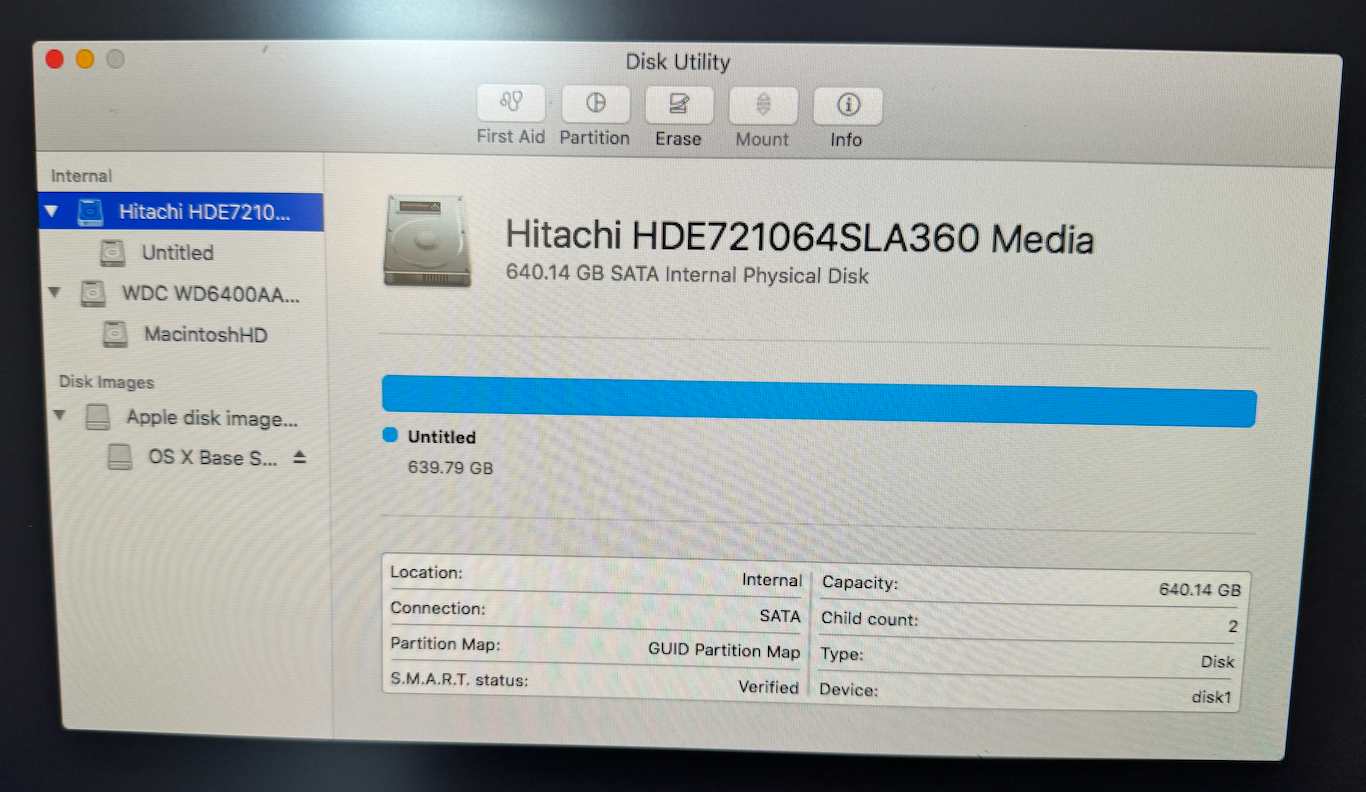Collapse the WDC WD6400AA disk entry
This screenshot has height=792, width=1366.
click(57, 293)
